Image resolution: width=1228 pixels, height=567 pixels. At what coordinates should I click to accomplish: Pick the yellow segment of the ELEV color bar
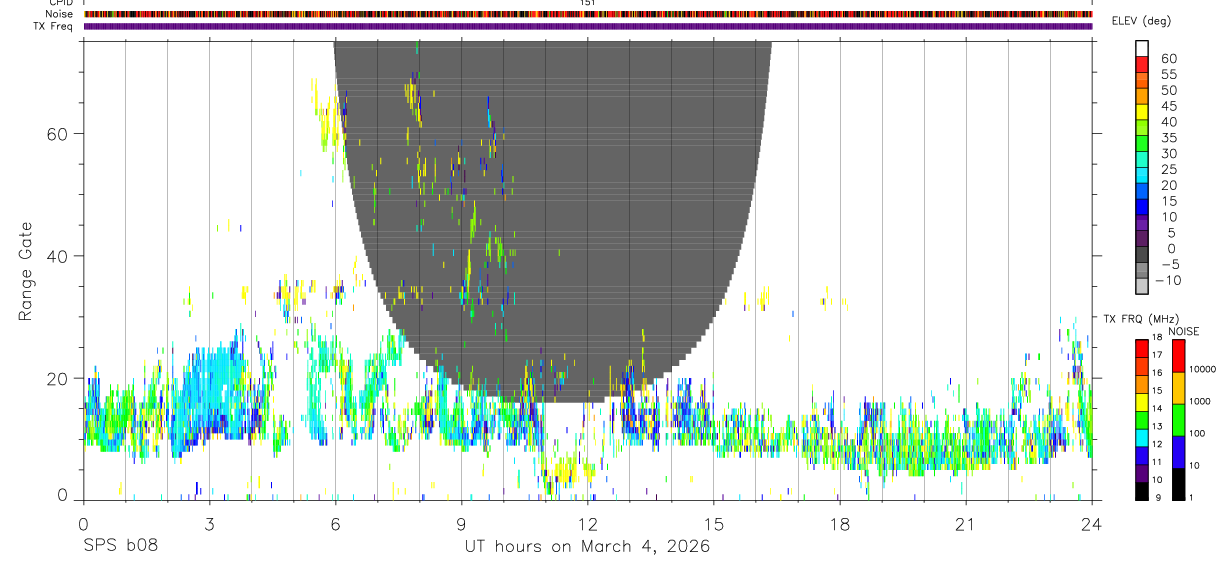[x=1142, y=112]
